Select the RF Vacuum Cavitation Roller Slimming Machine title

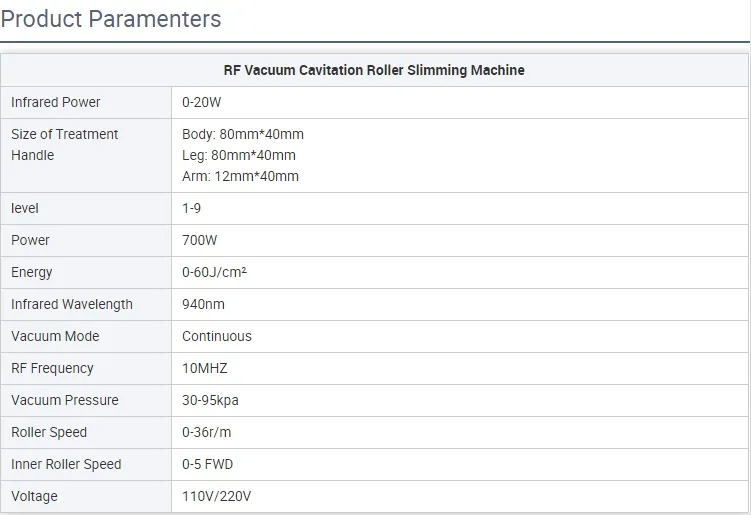374,70
